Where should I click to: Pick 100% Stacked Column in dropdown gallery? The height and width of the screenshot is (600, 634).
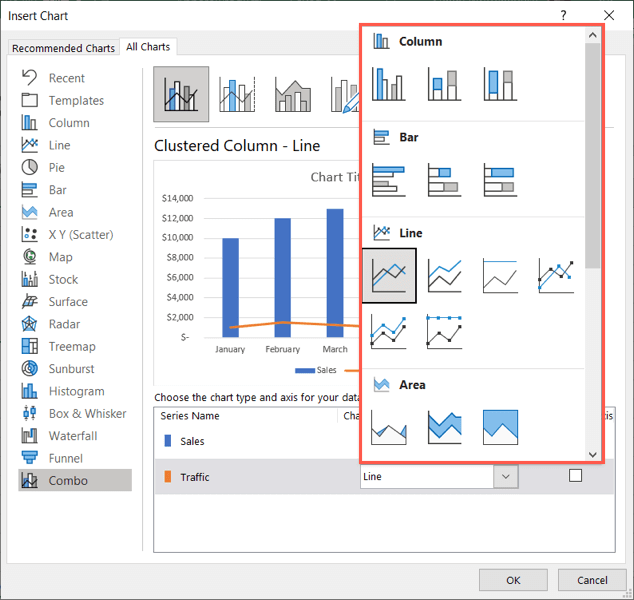pyautogui.click(x=500, y=84)
